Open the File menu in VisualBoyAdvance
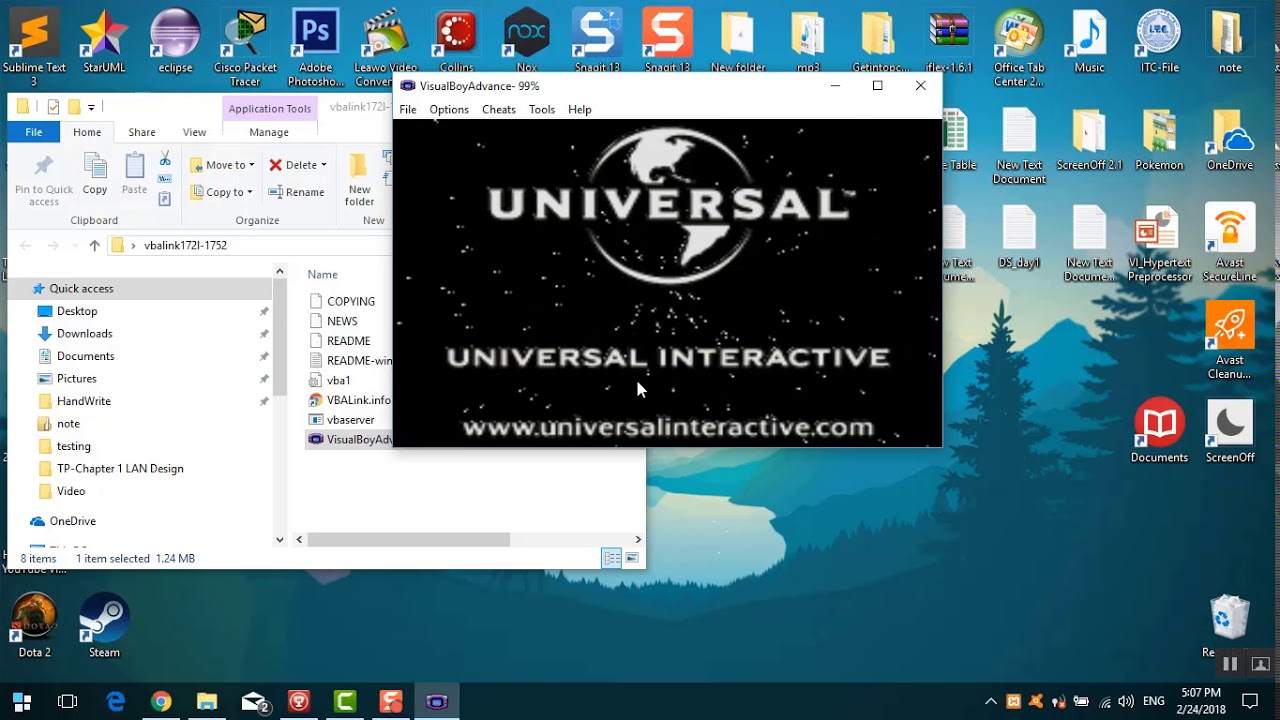The height and width of the screenshot is (720, 1280). pos(408,109)
